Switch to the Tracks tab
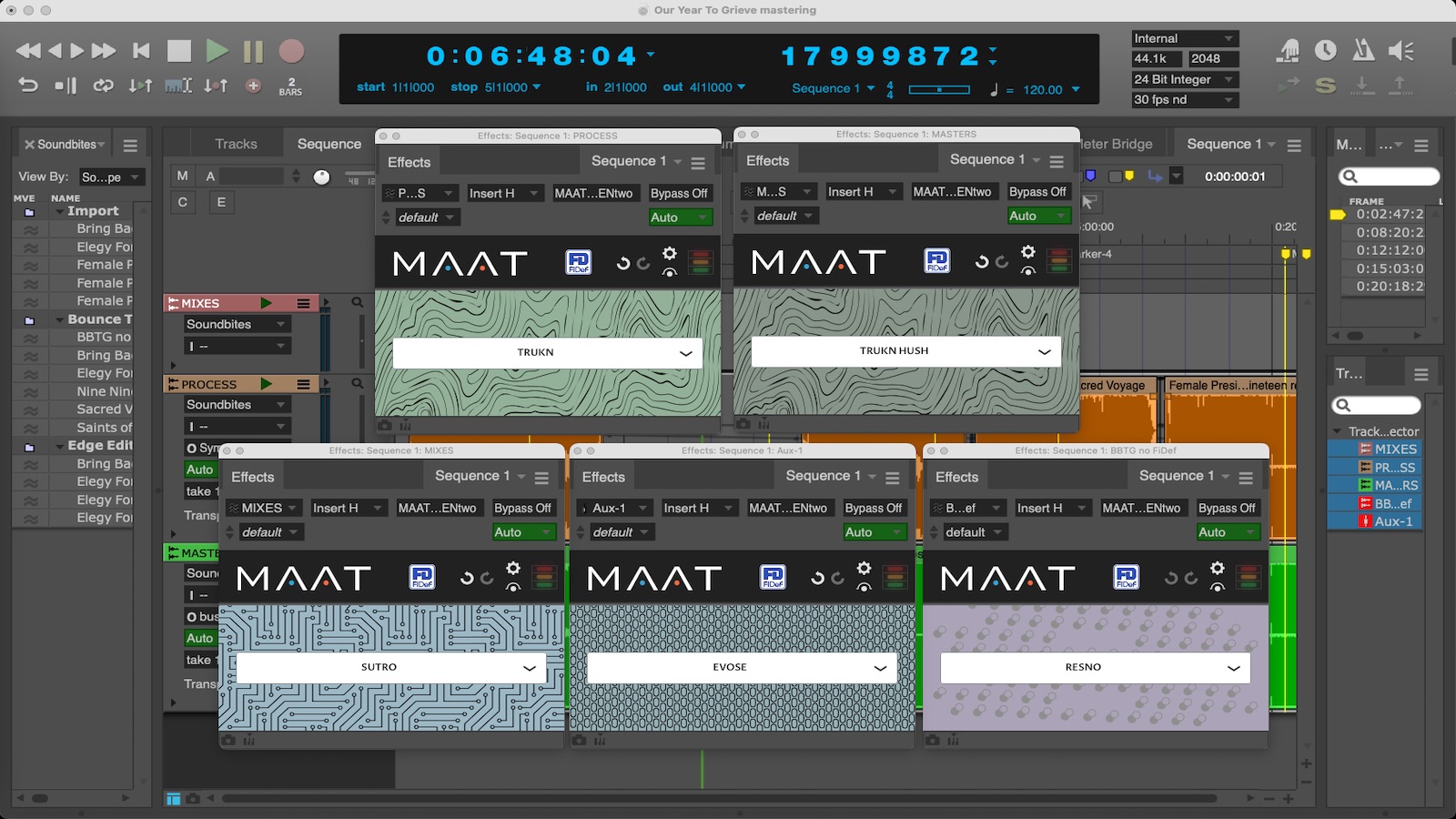The height and width of the screenshot is (819, 1456). point(236,143)
